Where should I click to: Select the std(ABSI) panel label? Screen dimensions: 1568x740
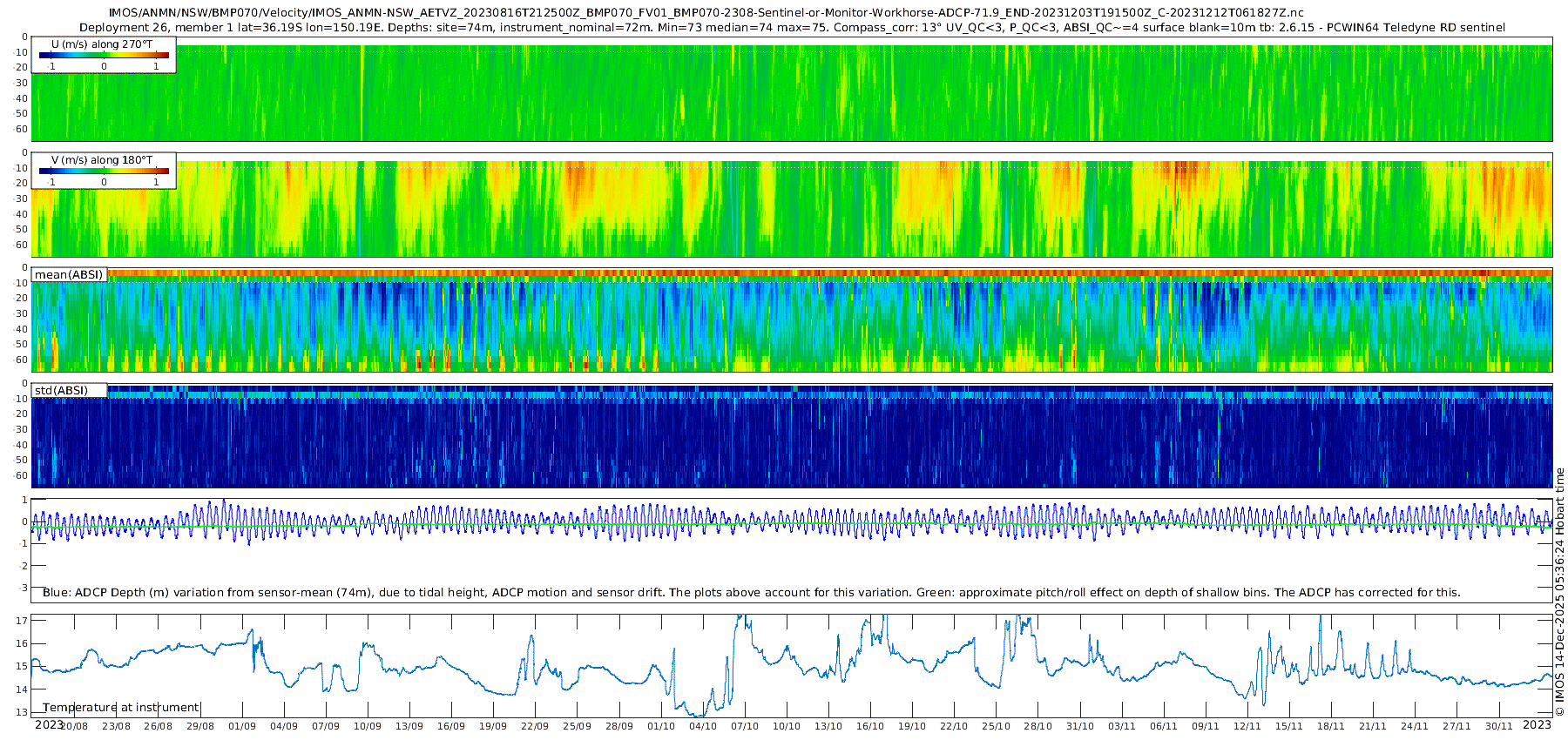tap(61, 390)
